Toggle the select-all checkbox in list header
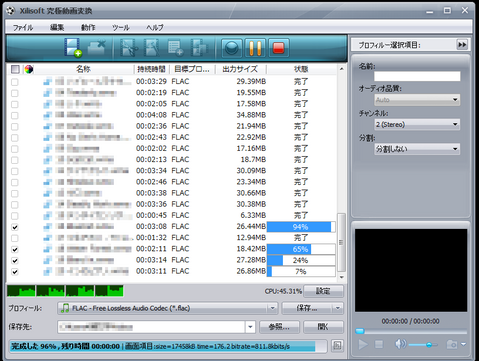479x361 pixels. click(15, 69)
